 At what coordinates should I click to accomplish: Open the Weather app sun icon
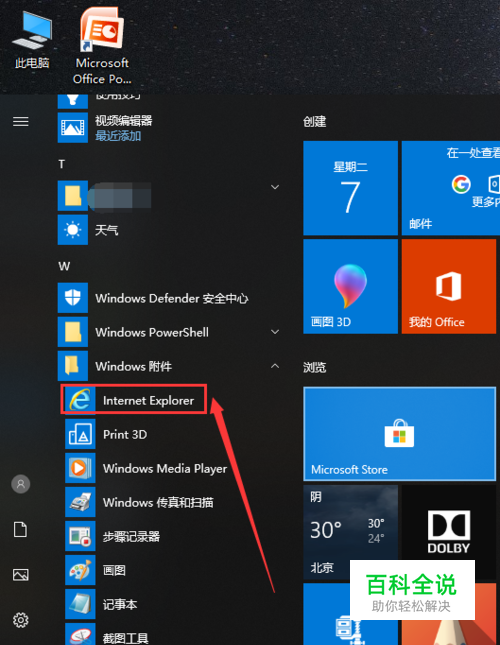[73, 230]
